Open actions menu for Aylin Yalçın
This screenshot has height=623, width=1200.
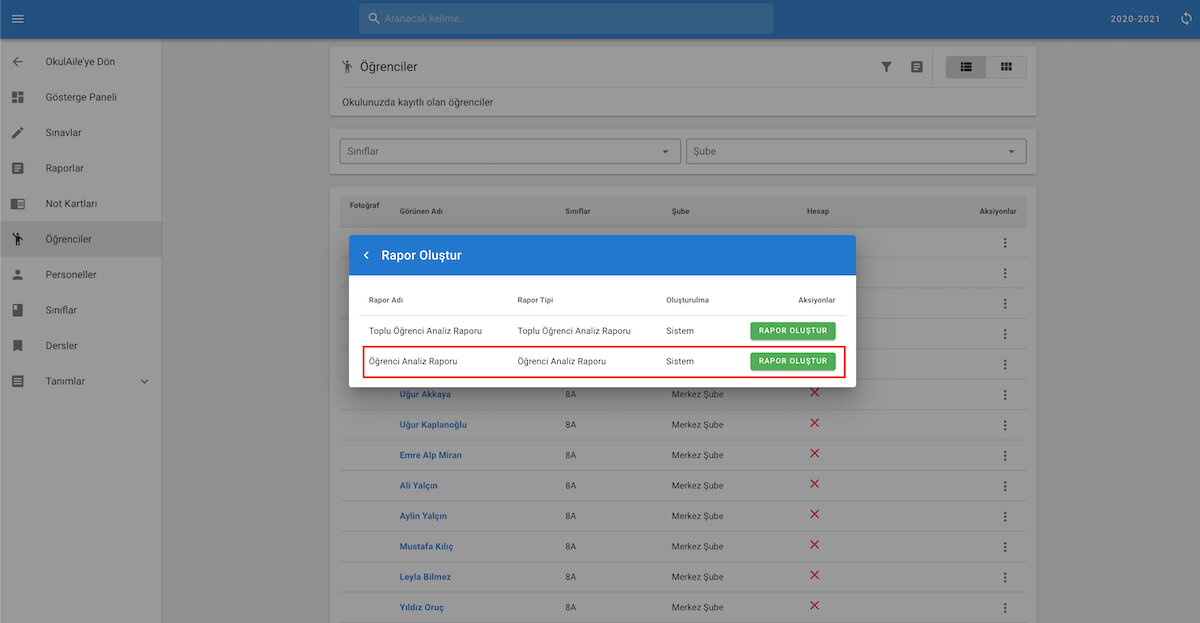click(x=1005, y=517)
